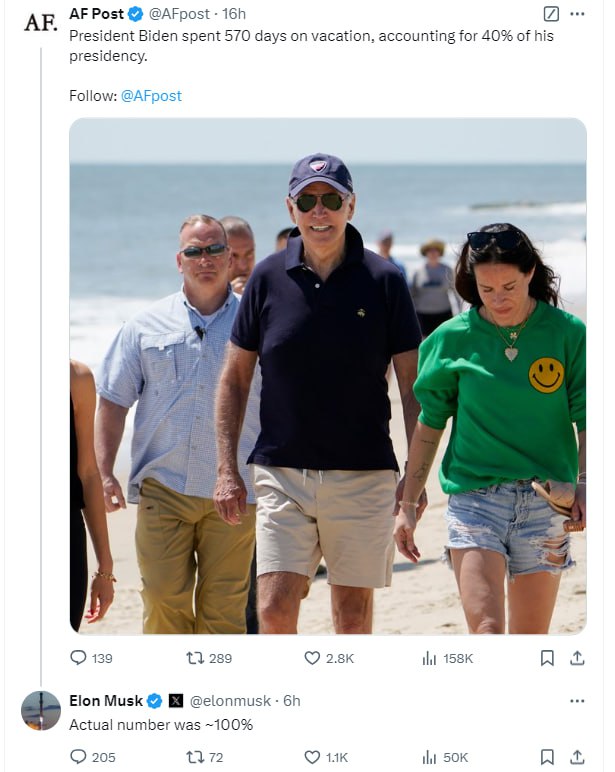Image resolution: width=615 pixels, height=772 pixels.
Task: View analytics of the AF Post tweet
Action: coord(430,658)
